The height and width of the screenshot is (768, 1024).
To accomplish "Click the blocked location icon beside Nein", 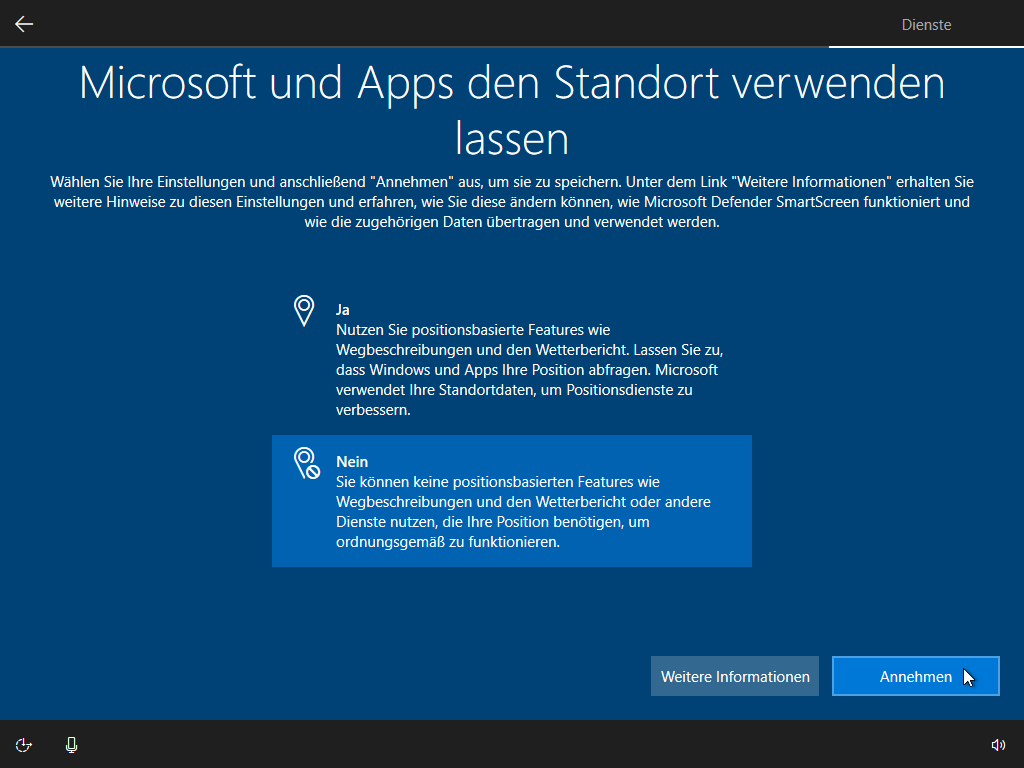I will point(305,463).
